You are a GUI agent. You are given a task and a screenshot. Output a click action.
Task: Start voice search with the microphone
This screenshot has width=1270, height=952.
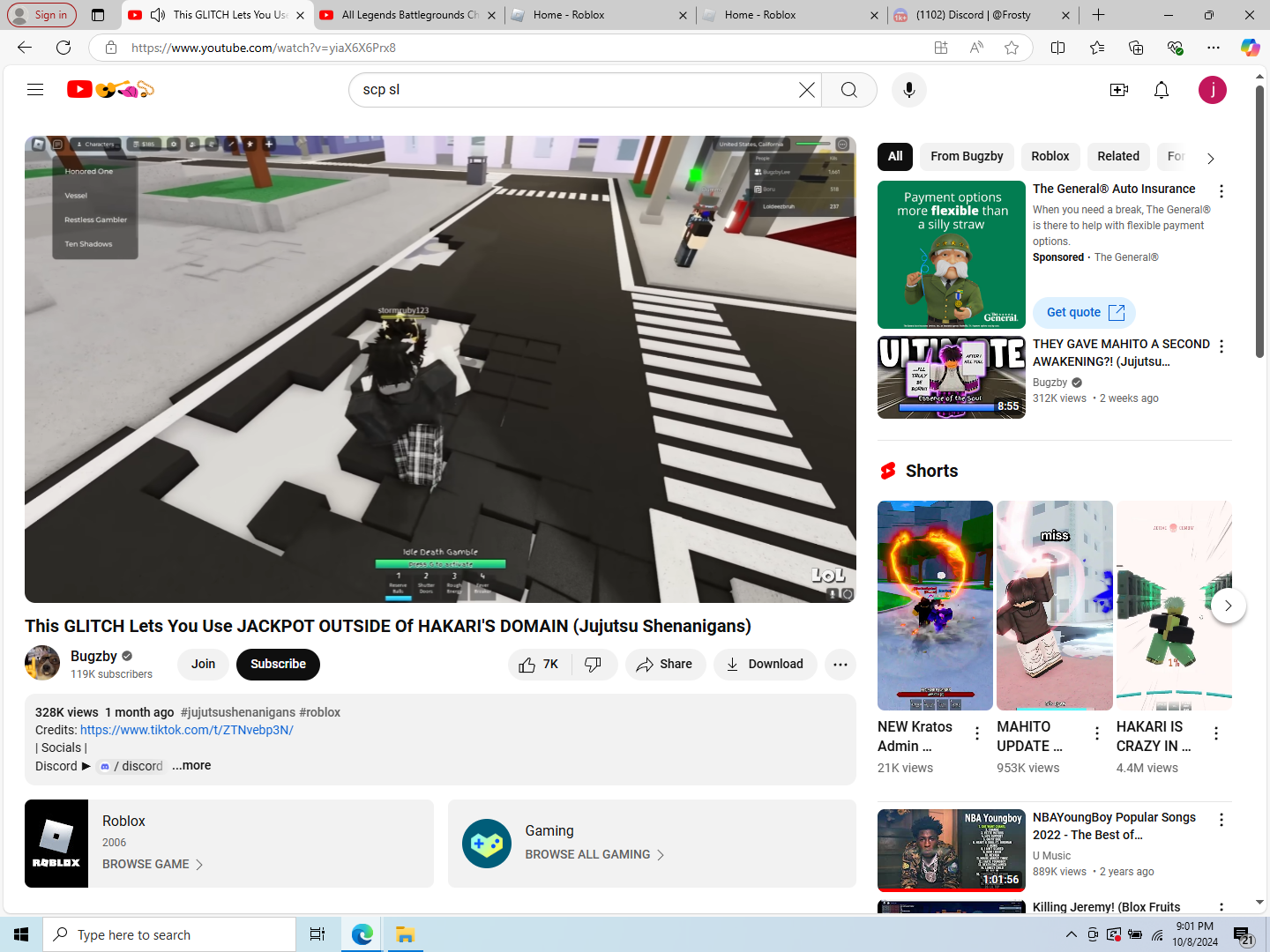pyautogui.click(x=908, y=90)
